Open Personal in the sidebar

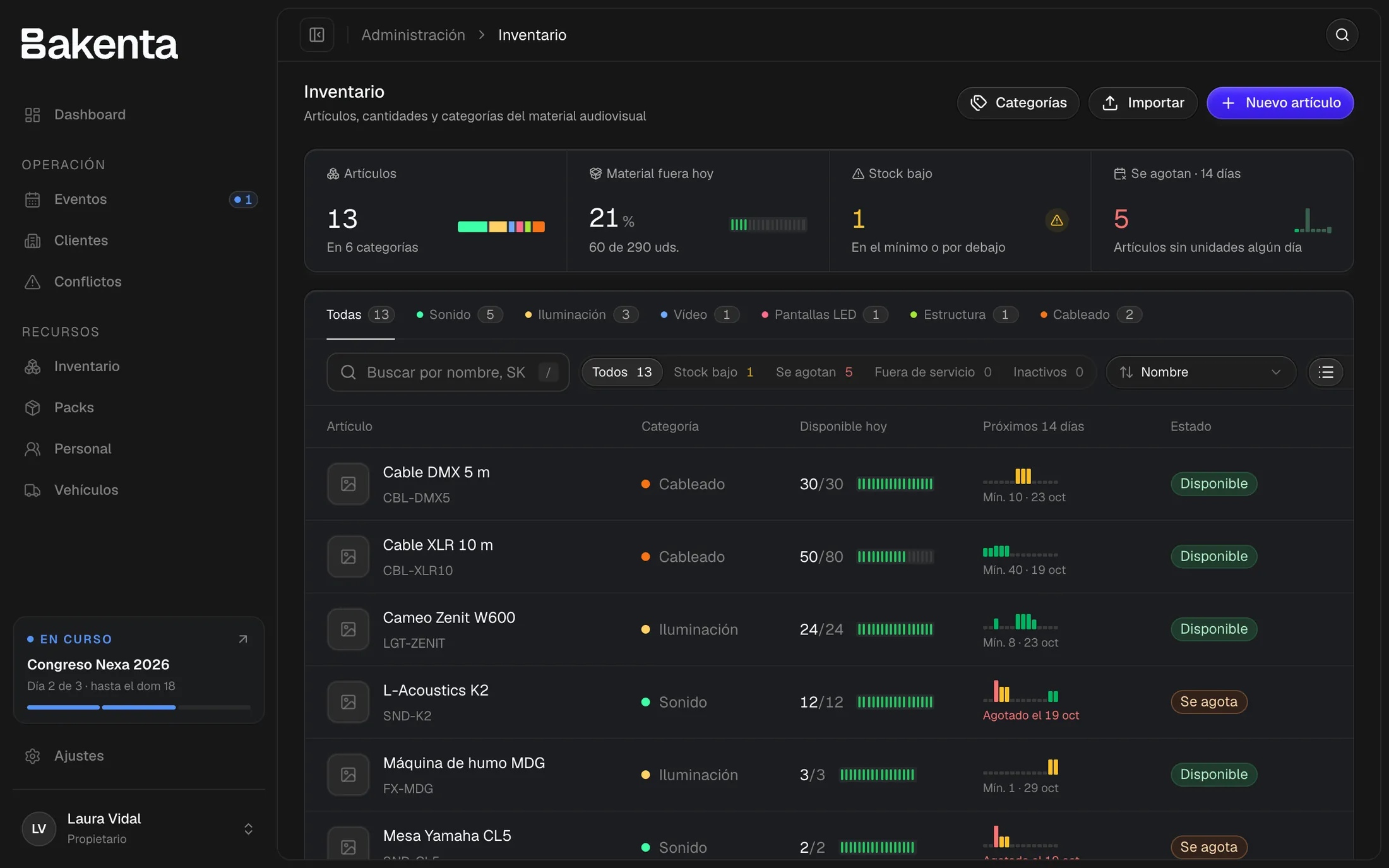138,449
